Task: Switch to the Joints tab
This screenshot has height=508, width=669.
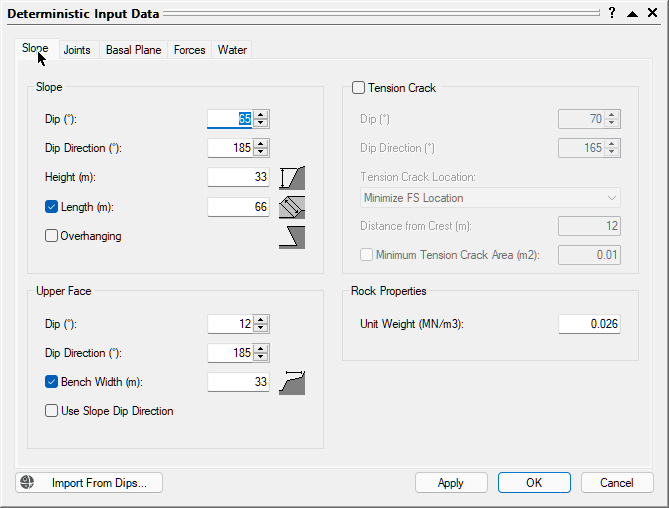Action: (77, 50)
